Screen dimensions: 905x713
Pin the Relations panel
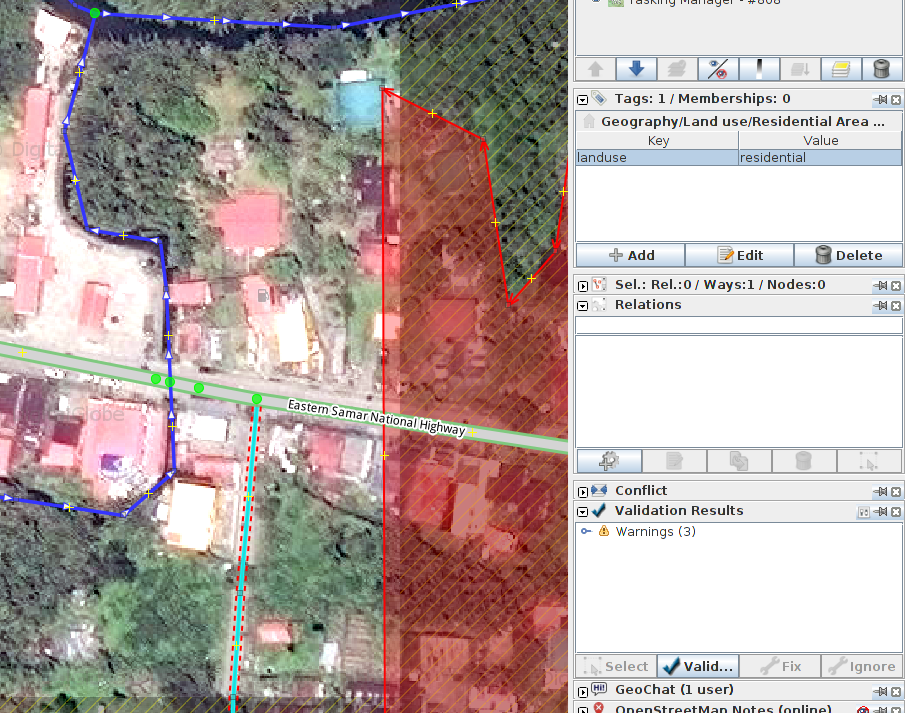[880, 305]
